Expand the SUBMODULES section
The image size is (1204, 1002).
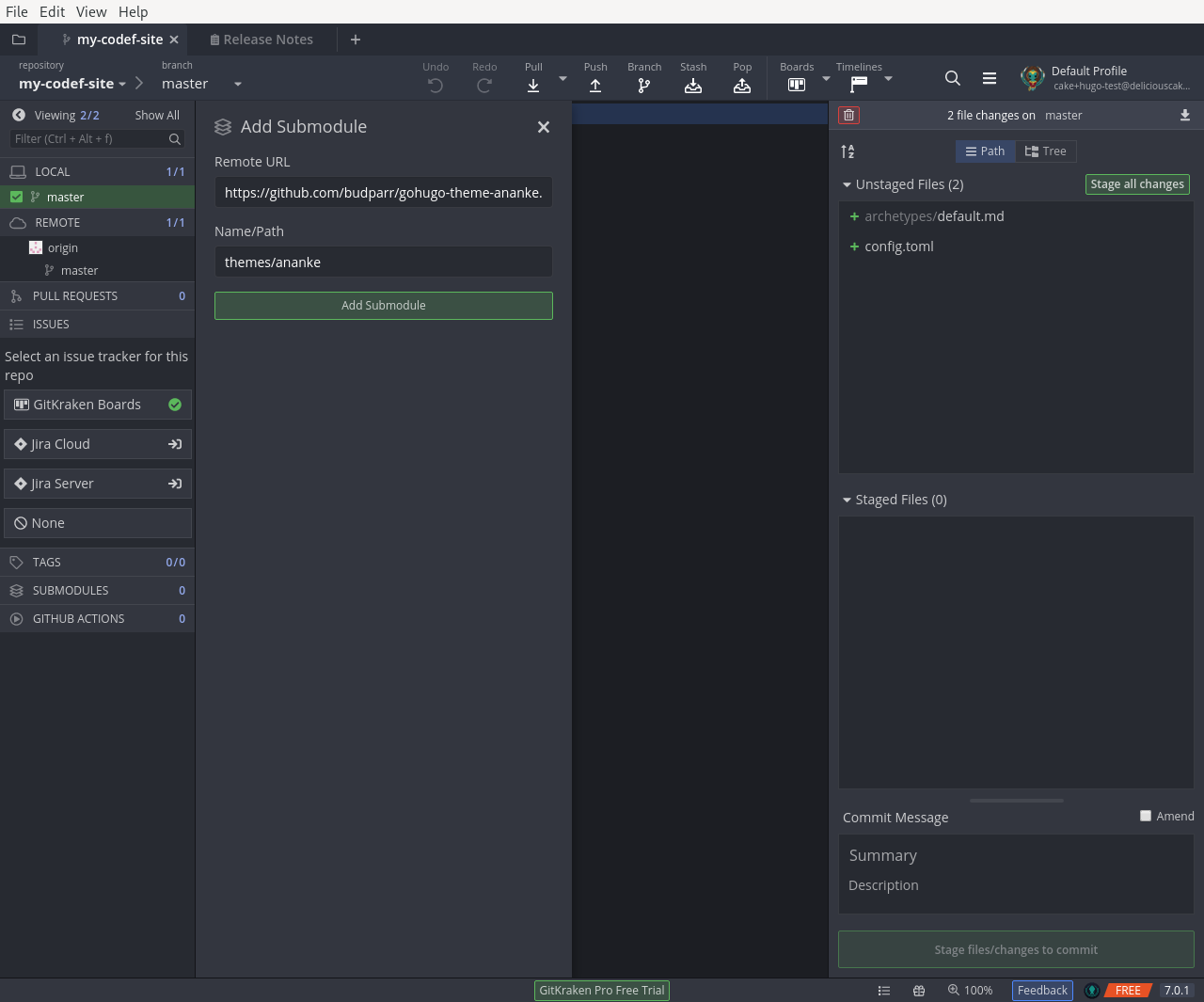coord(98,590)
